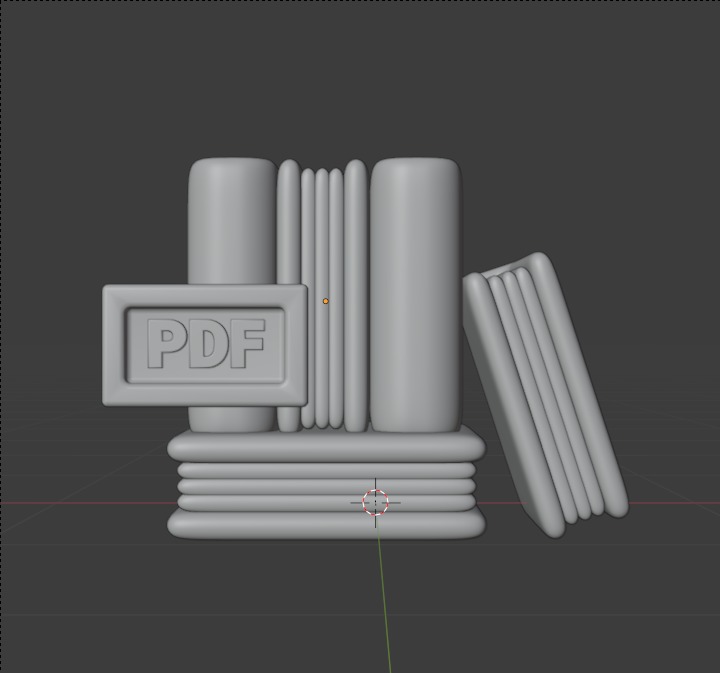720x673 pixels.
Task: Select the tall upright book right of center
Action: (416, 295)
